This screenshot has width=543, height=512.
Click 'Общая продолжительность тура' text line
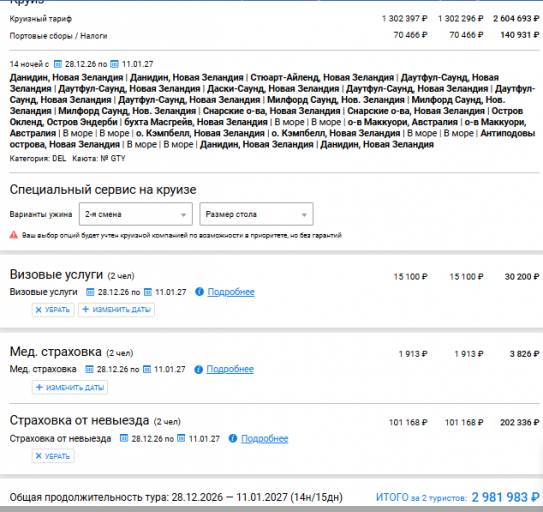[x=176, y=497]
